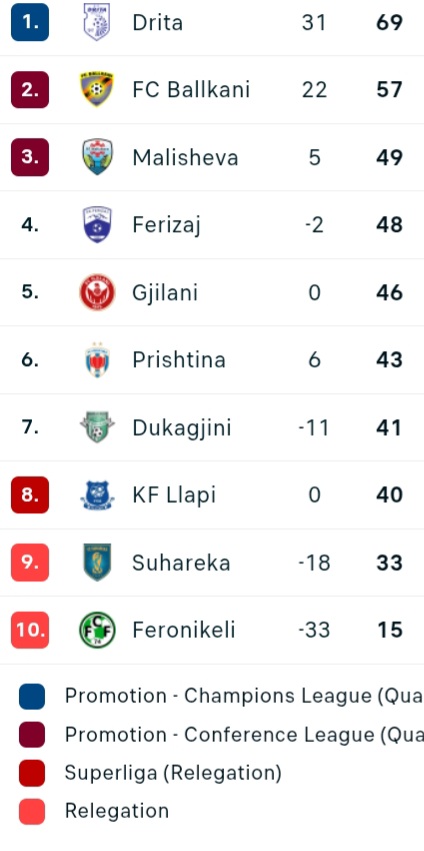Click the number 1 position badge

(x=30, y=22)
